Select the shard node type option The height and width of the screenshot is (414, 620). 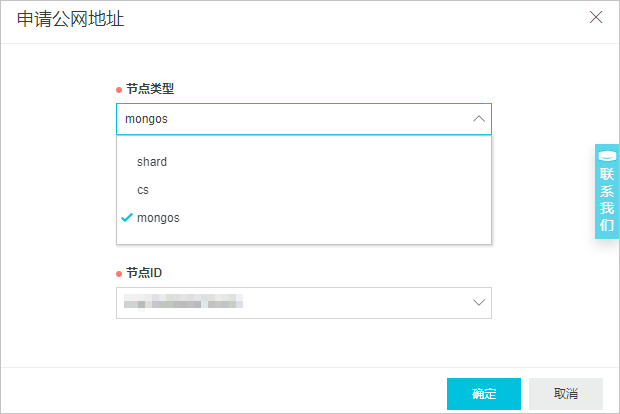click(x=304, y=162)
